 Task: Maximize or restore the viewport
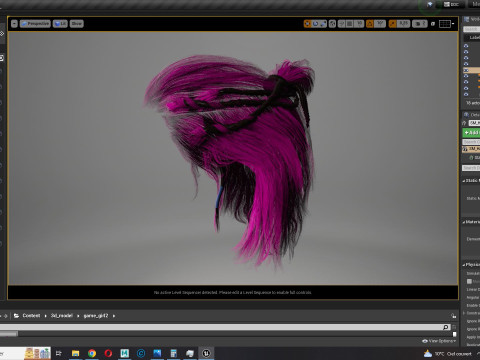coord(433,24)
